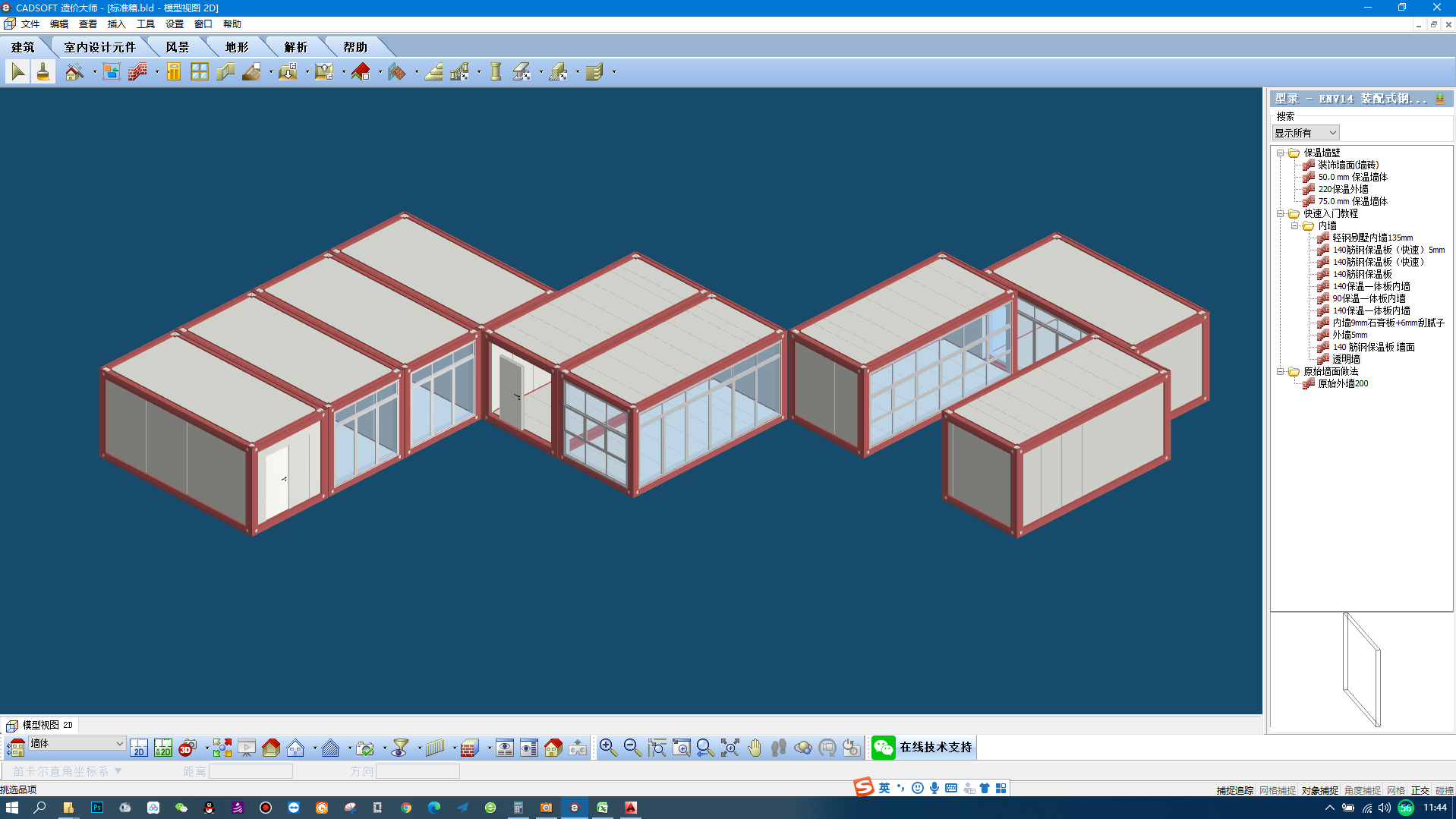Collapse the 原始墙面做法 folder
The width and height of the screenshot is (1456, 819).
[1281, 371]
